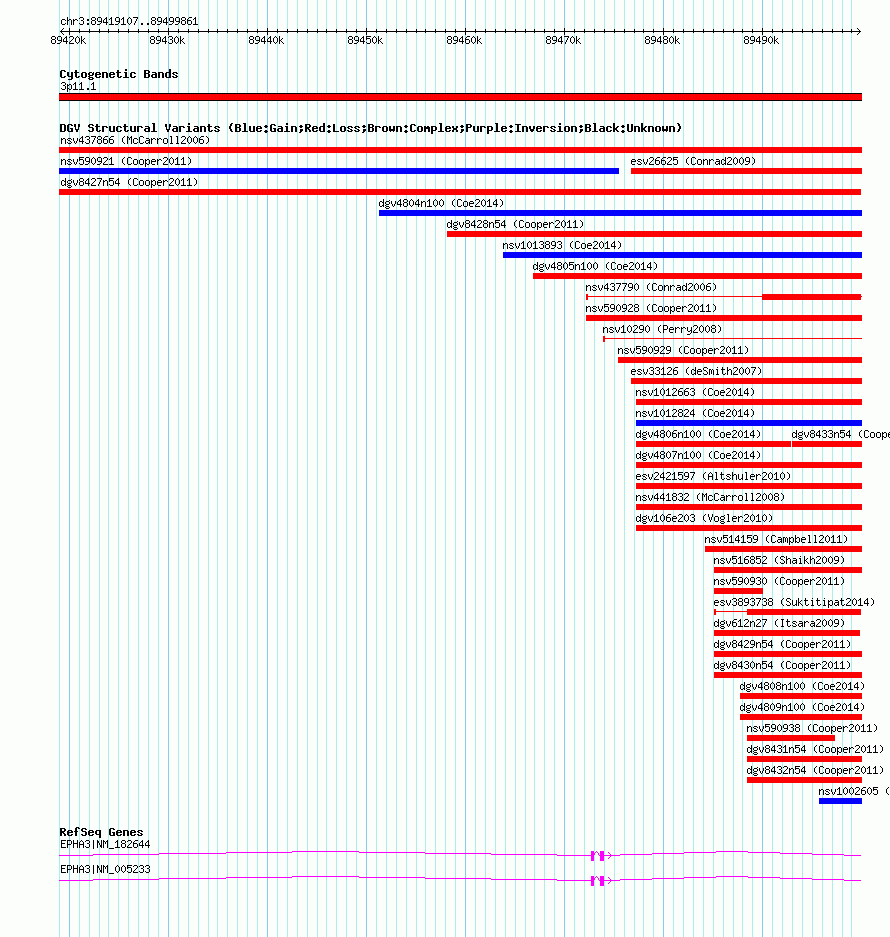Click the magenta exon of EPHA3 NM_182644

tap(598, 856)
